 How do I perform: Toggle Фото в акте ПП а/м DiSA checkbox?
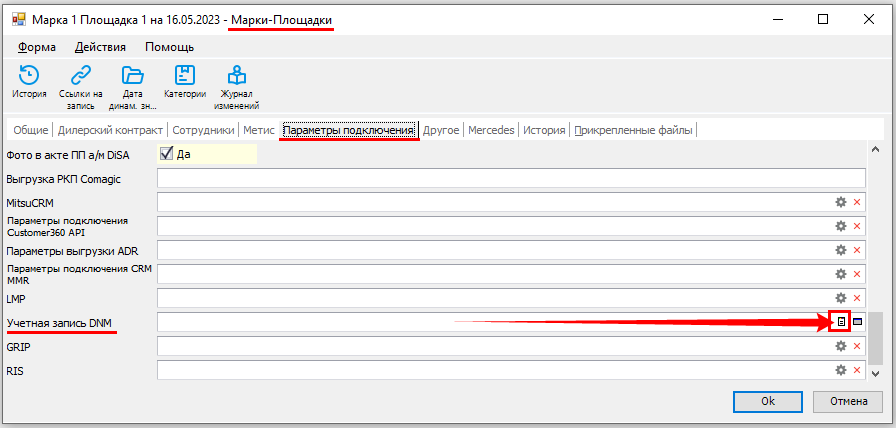pos(166,154)
